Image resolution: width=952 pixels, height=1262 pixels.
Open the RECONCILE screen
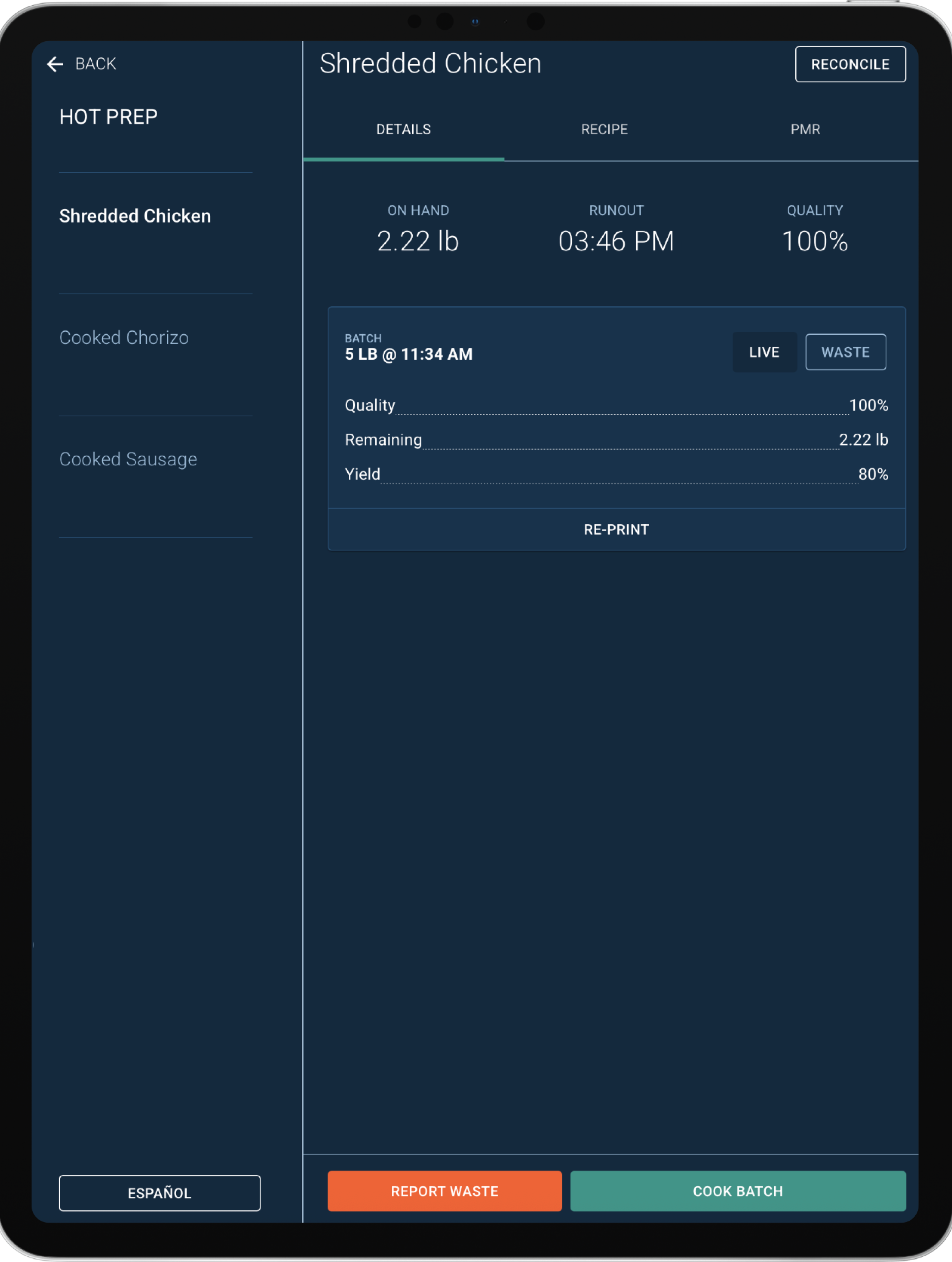point(850,64)
